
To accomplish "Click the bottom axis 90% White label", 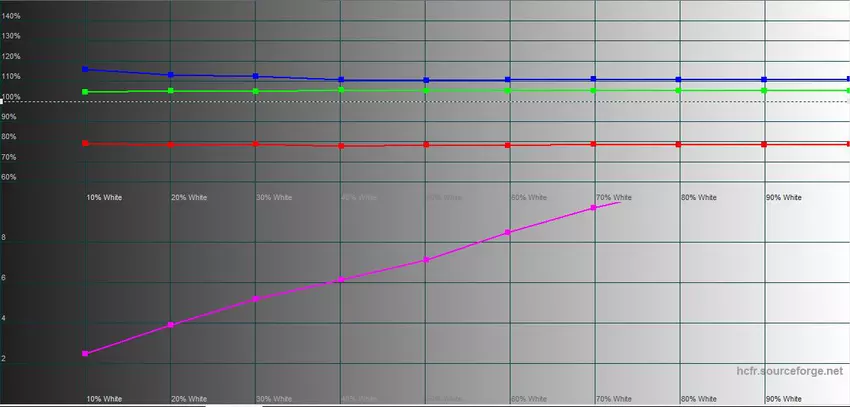I will (x=783, y=399).
